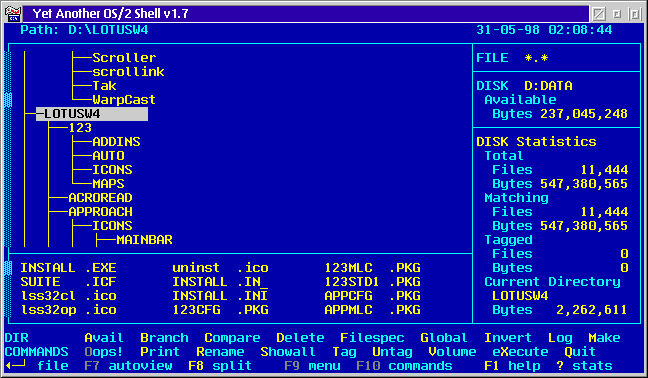
Task: Click the Enter file option
Action: coord(36,366)
